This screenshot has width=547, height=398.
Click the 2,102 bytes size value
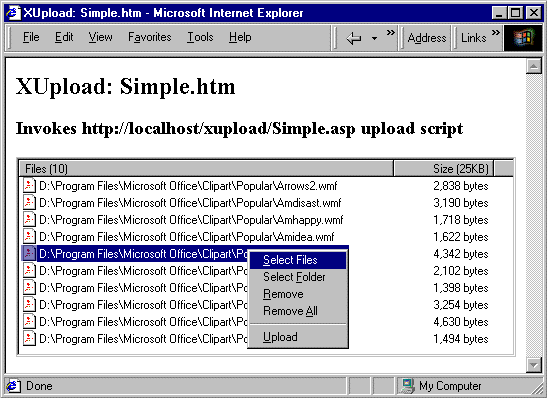[x=460, y=271]
